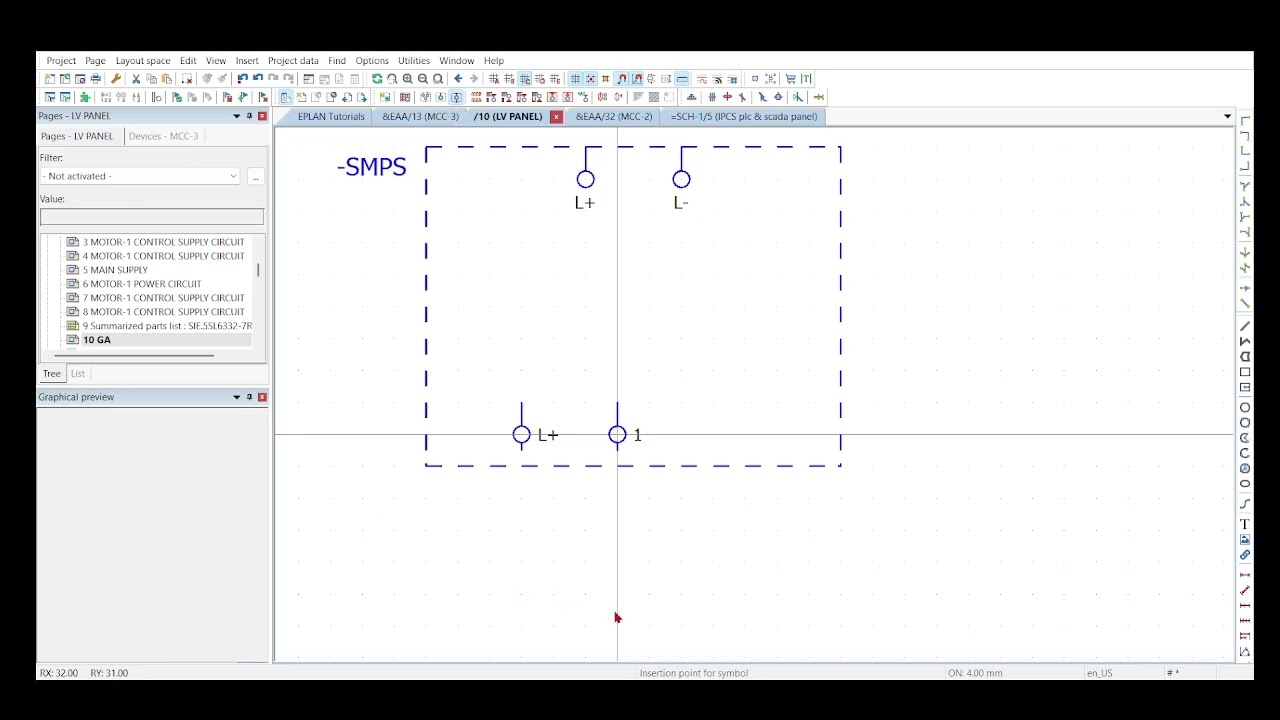Open the Layout space menu

143,61
